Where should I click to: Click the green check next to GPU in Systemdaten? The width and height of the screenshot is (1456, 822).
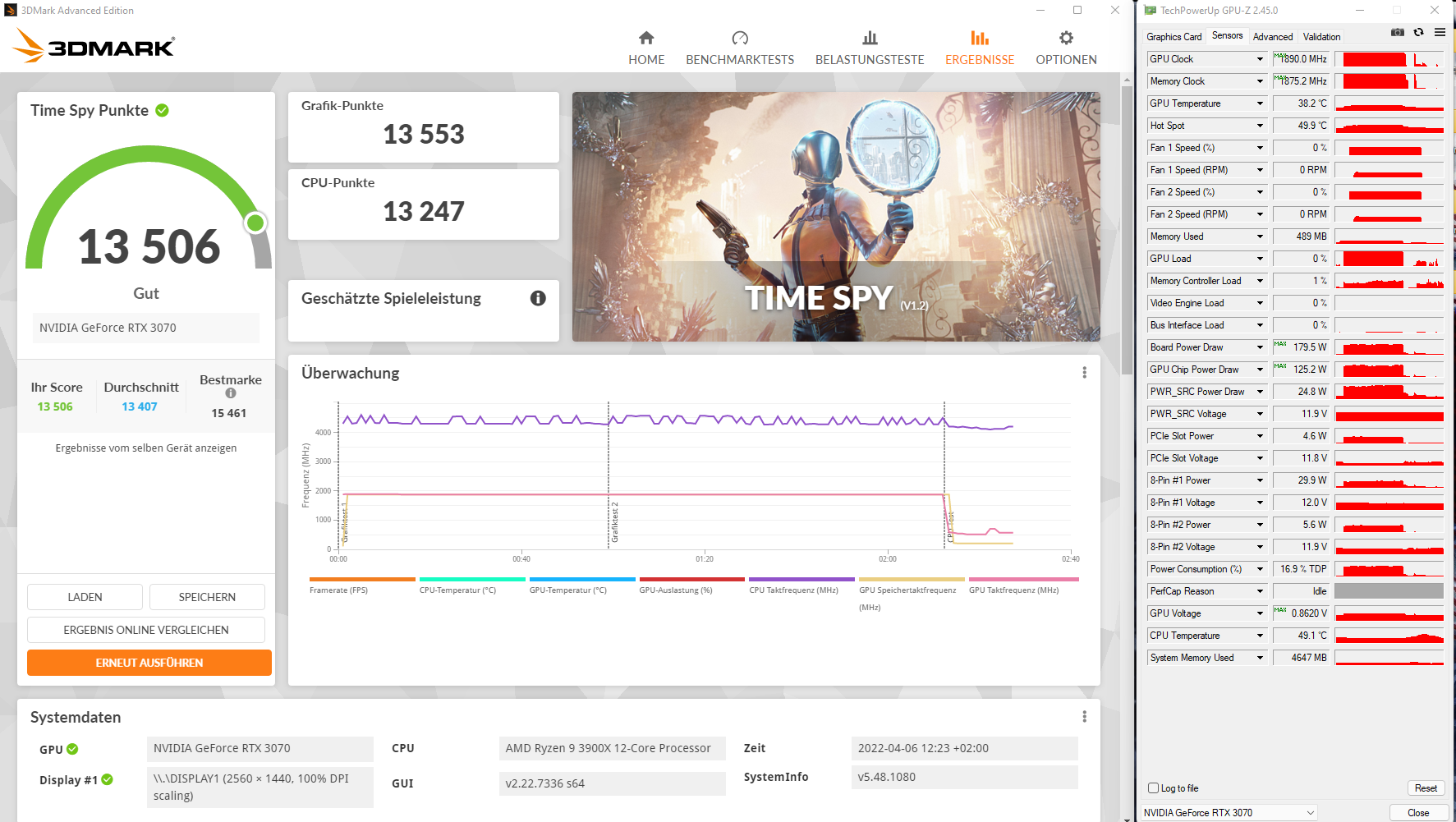[x=72, y=749]
